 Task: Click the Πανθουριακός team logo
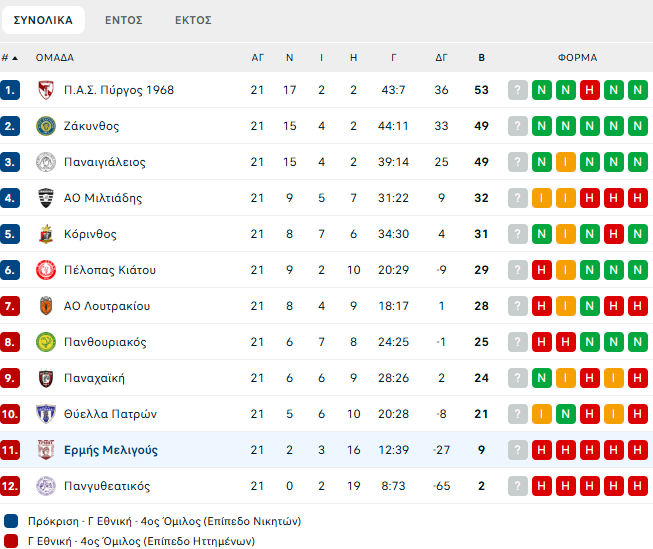click(x=45, y=342)
